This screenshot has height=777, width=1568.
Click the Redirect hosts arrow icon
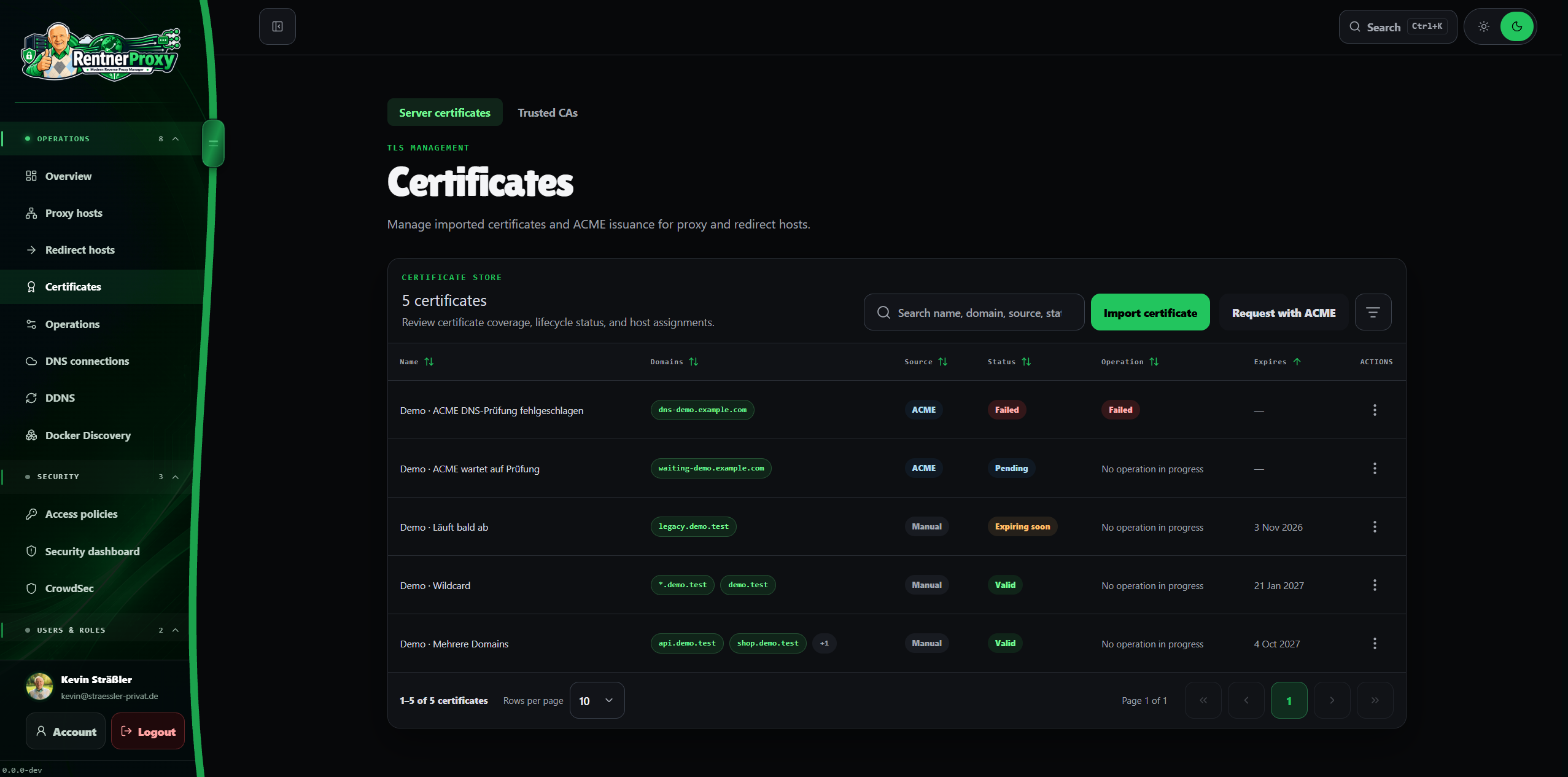click(31, 250)
